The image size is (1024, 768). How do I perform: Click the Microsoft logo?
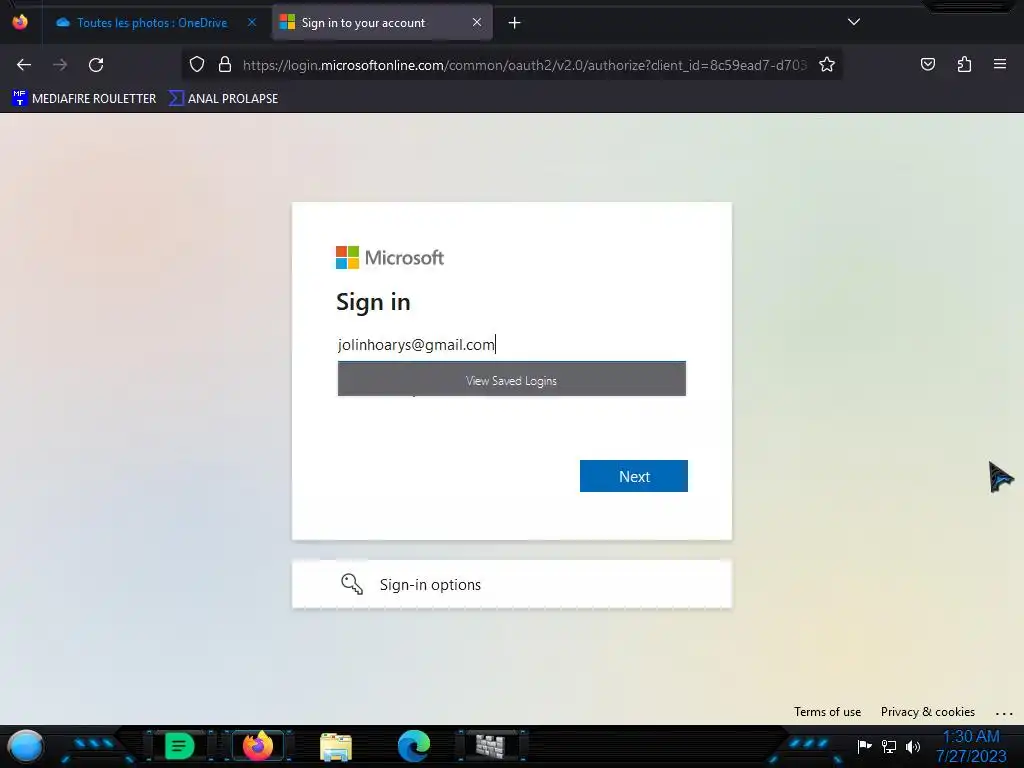[389, 257]
